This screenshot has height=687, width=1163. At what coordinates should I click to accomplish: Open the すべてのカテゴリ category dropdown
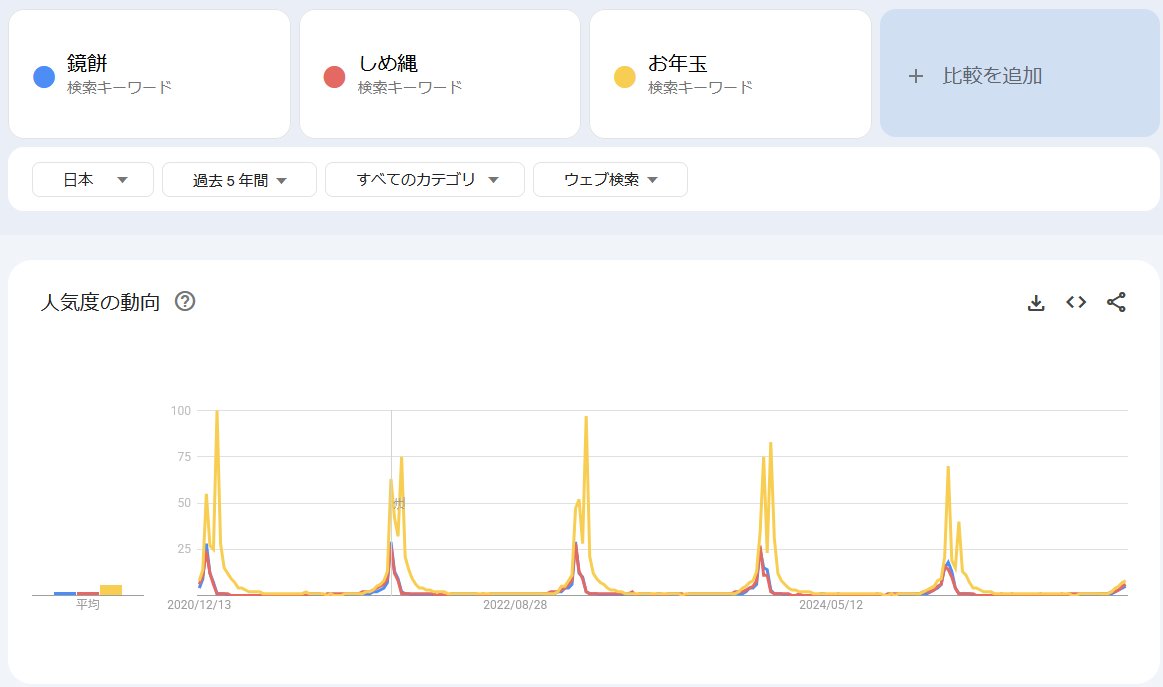tap(425, 180)
